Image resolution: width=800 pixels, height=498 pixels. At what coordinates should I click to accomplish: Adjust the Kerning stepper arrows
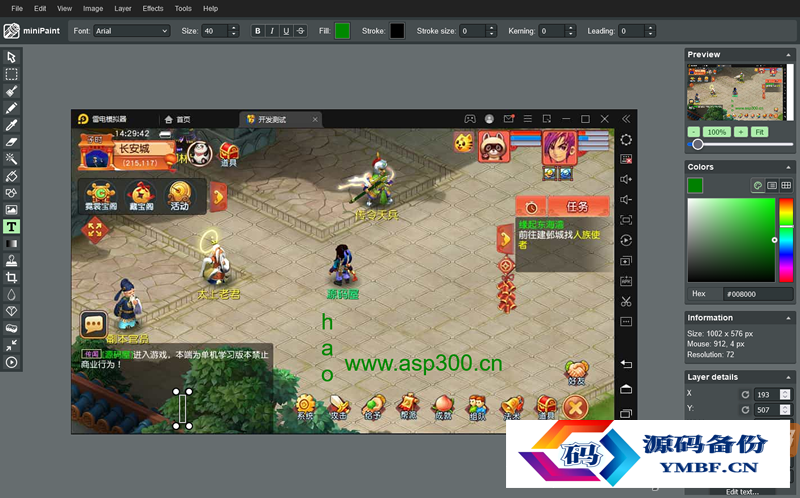571,31
